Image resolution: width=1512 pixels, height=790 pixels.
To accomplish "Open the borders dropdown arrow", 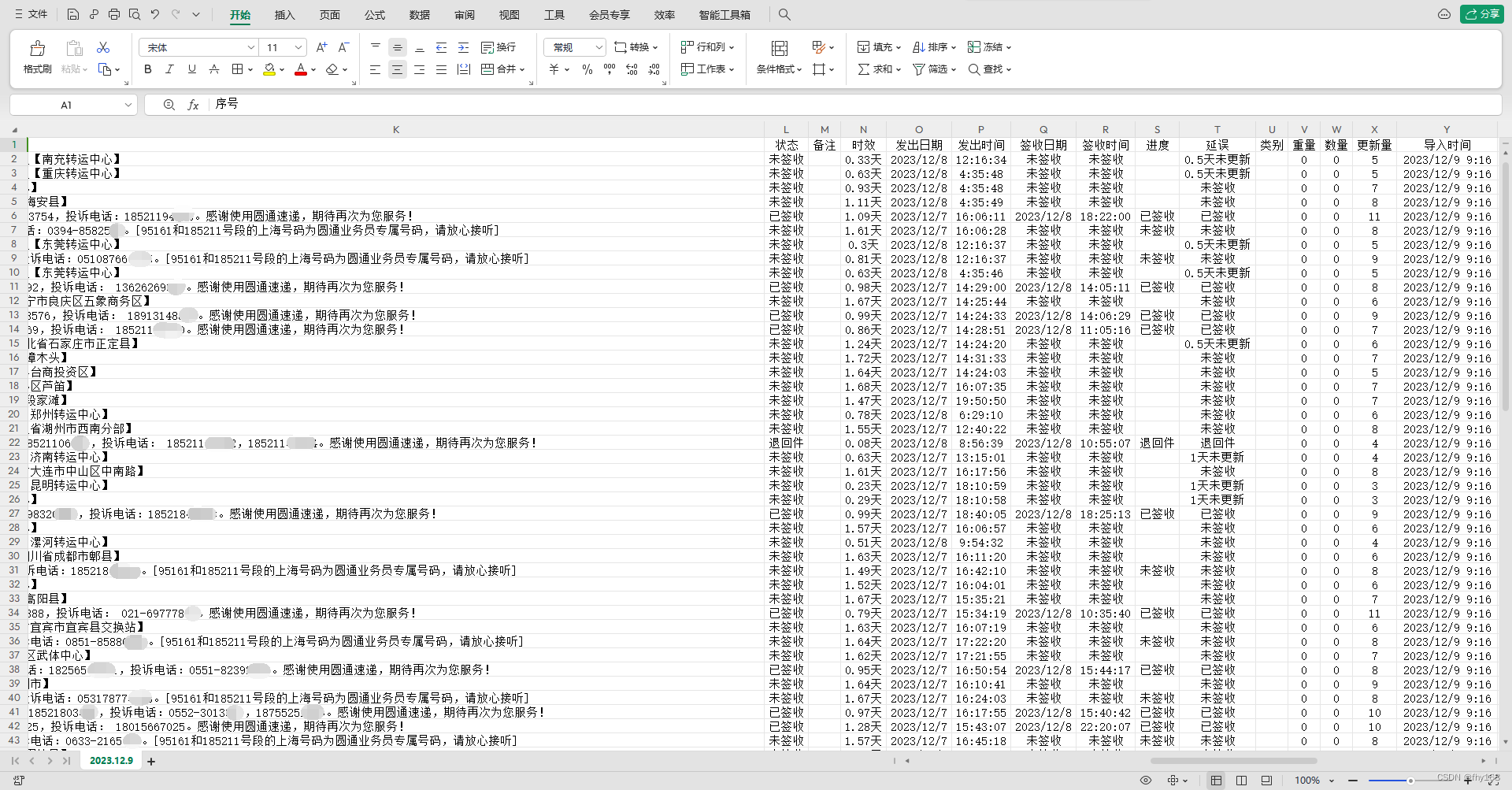I will click(x=250, y=69).
